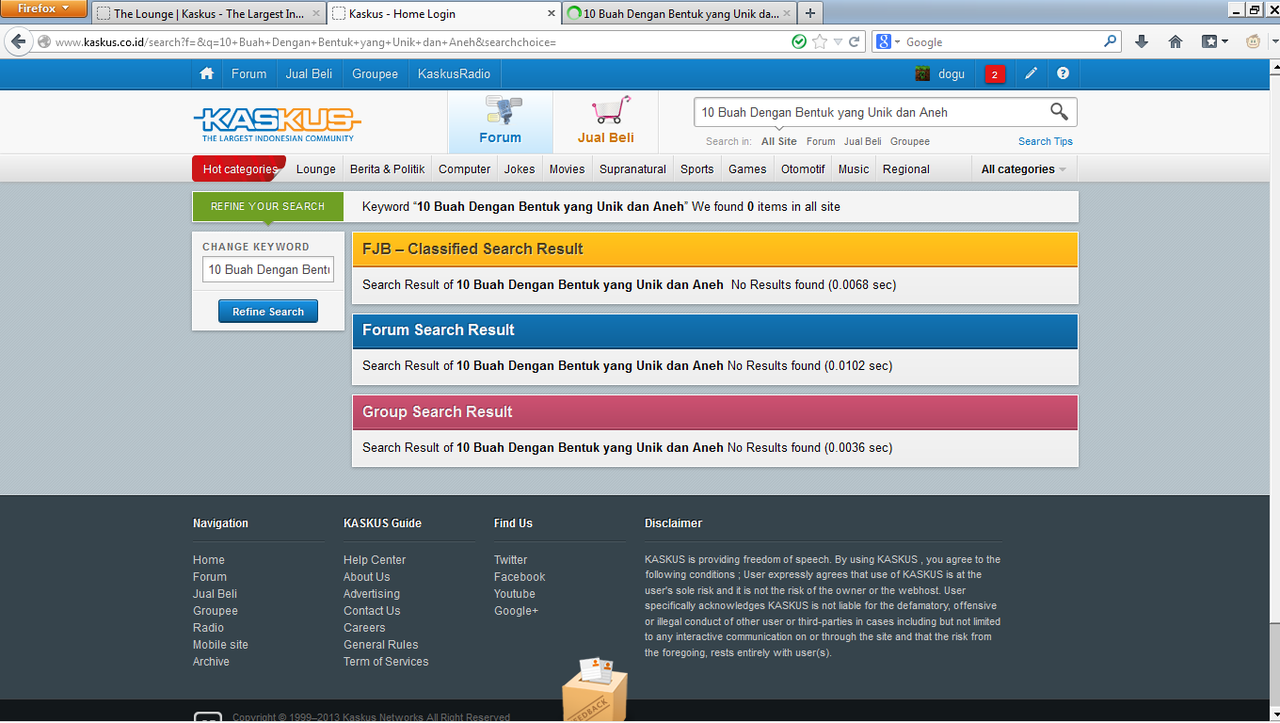Click the home icon in Kaskus navbar

207,74
